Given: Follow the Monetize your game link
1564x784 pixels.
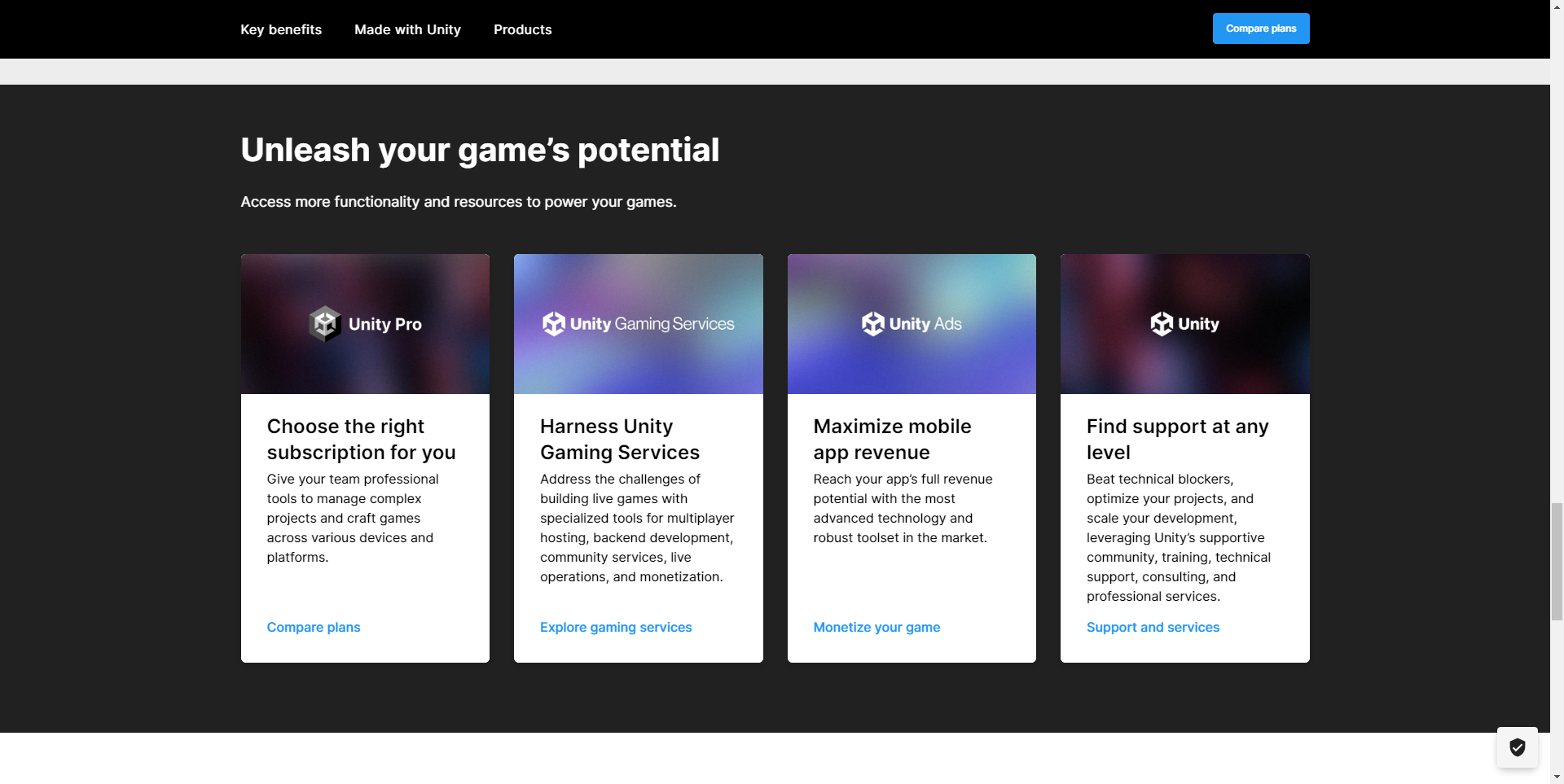Looking at the screenshot, I should (876, 627).
